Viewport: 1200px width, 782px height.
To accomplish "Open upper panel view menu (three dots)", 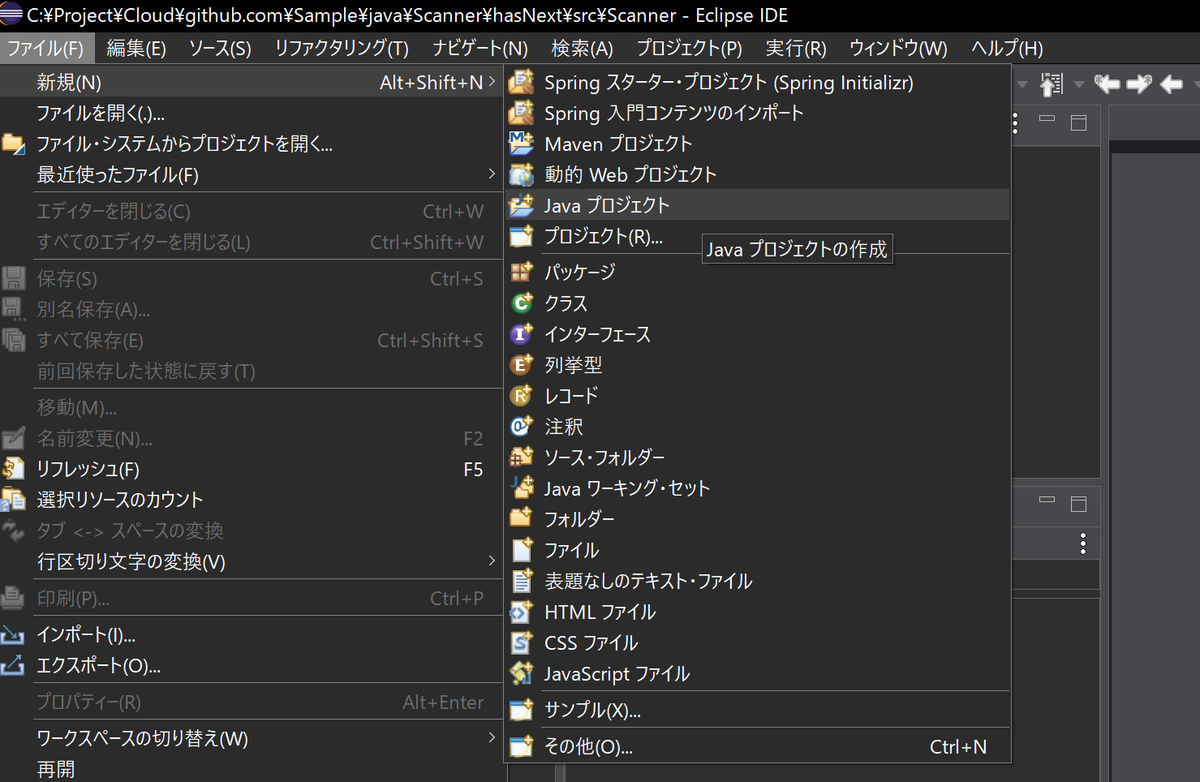I will (x=1016, y=123).
